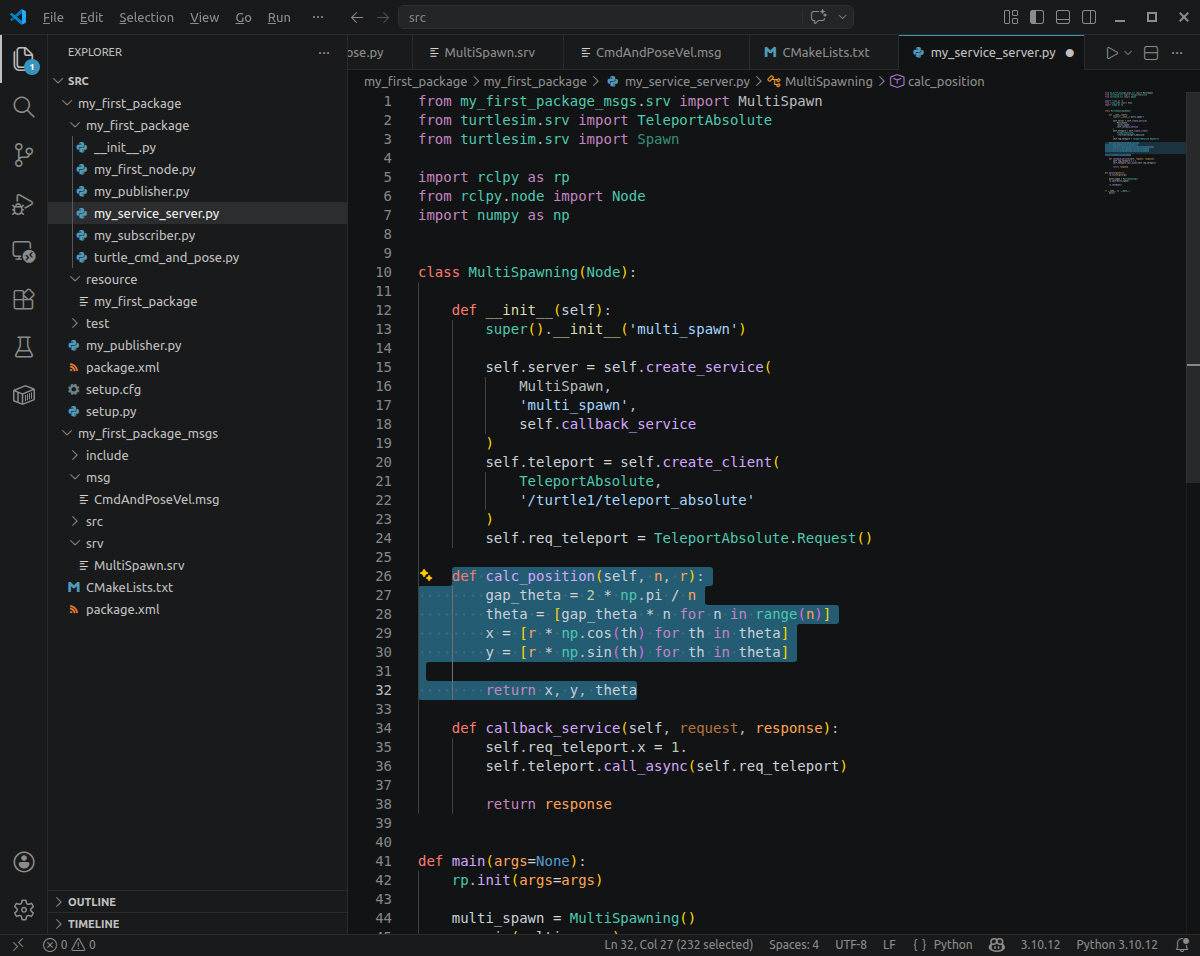Collapse the msg folder

click(x=198, y=477)
